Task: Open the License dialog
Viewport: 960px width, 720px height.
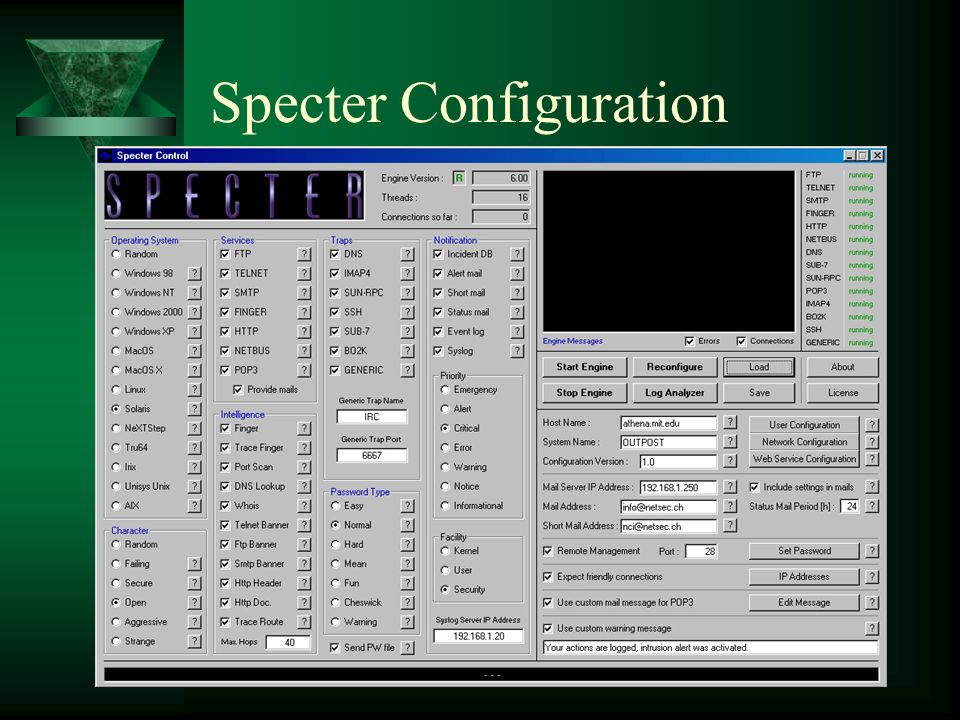Action: click(x=842, y=392)
